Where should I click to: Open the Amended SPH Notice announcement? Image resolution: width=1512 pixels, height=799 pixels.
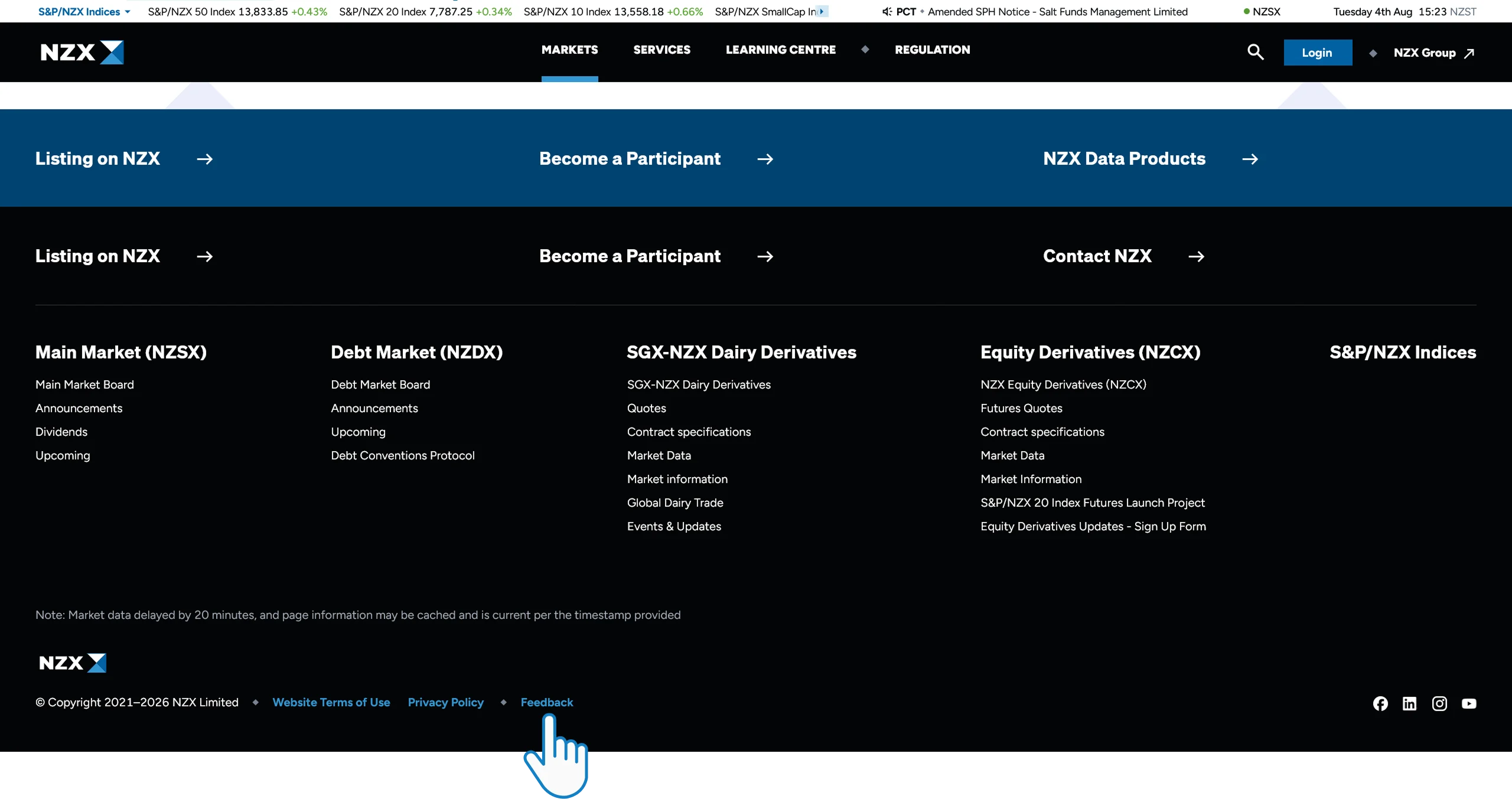pos(1057,12)
